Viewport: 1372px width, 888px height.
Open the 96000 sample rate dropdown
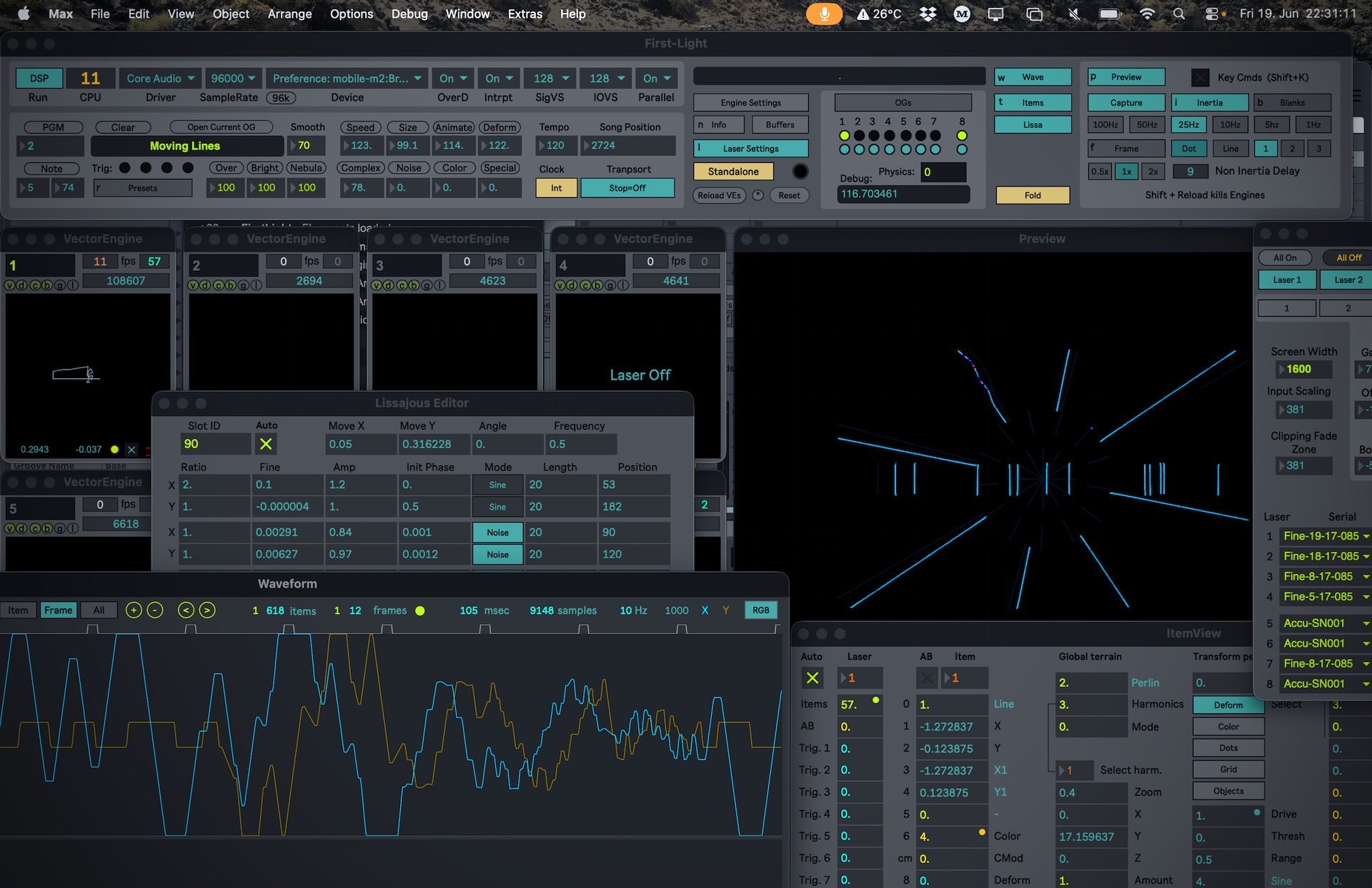tap(233, 78)
